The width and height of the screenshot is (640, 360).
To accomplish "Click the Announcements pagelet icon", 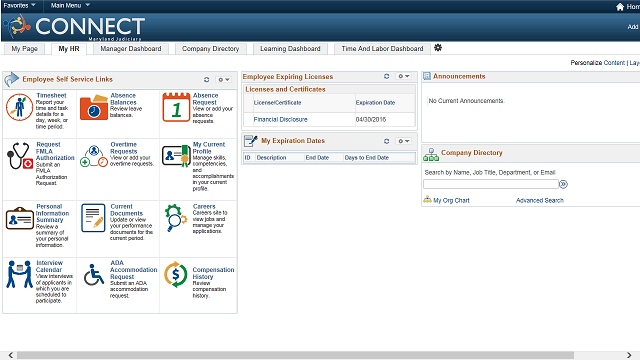I will 427,76.
